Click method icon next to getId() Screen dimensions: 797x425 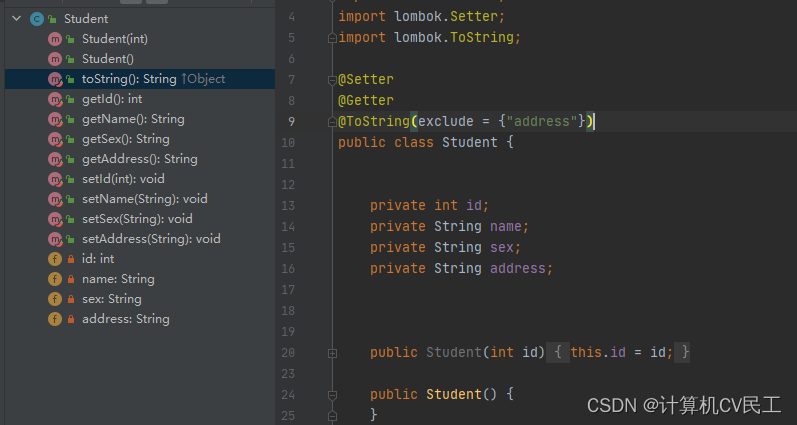tap(55, 99)
